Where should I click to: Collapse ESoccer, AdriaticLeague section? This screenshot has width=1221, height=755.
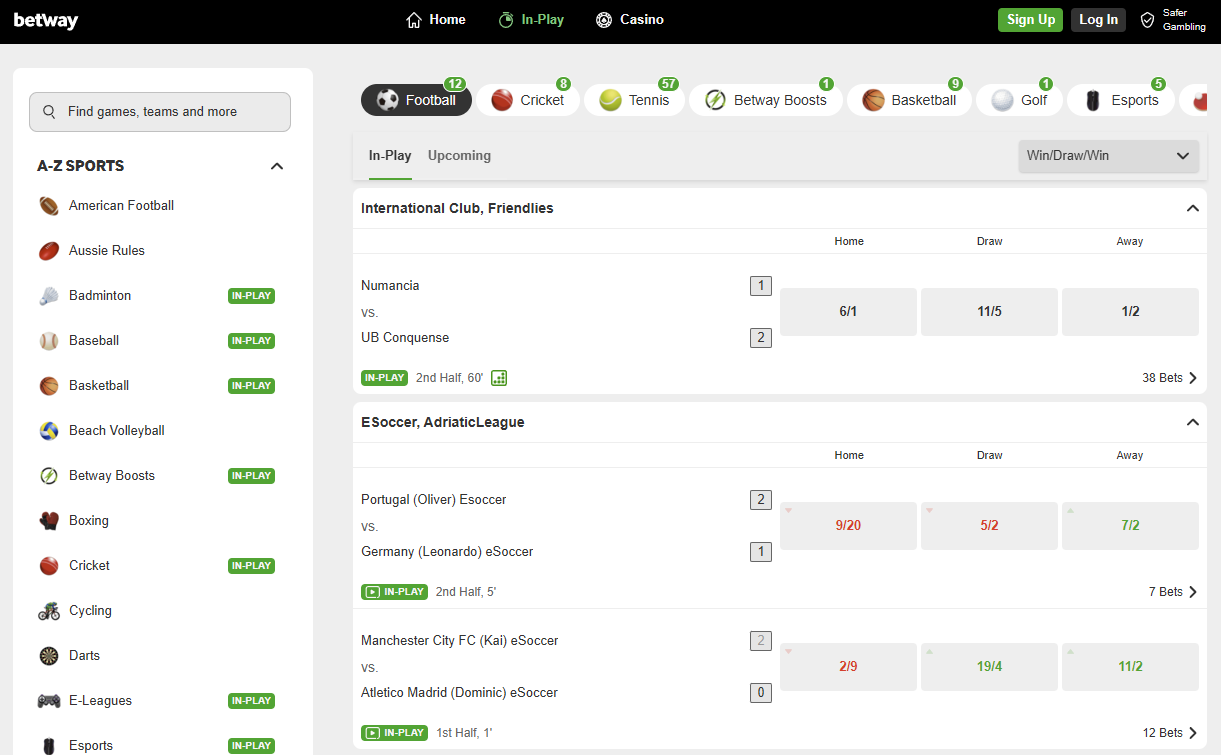click(x=1192, y=423)
